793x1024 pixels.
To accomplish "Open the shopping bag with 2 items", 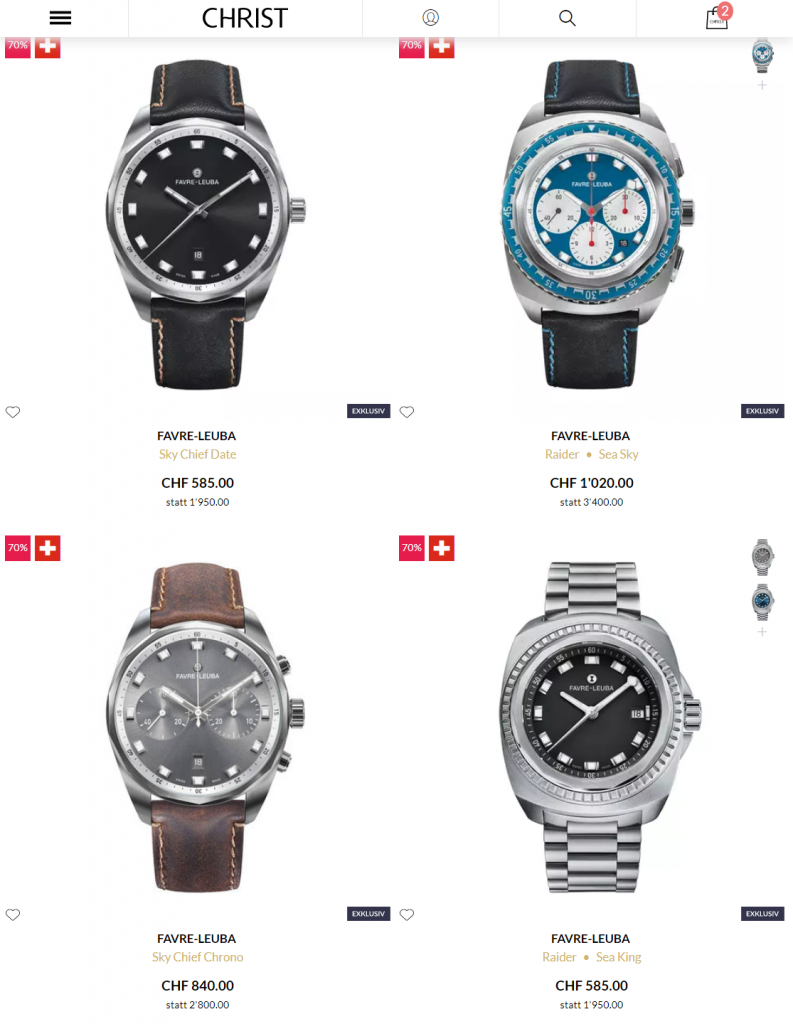I will pos(718,17).
